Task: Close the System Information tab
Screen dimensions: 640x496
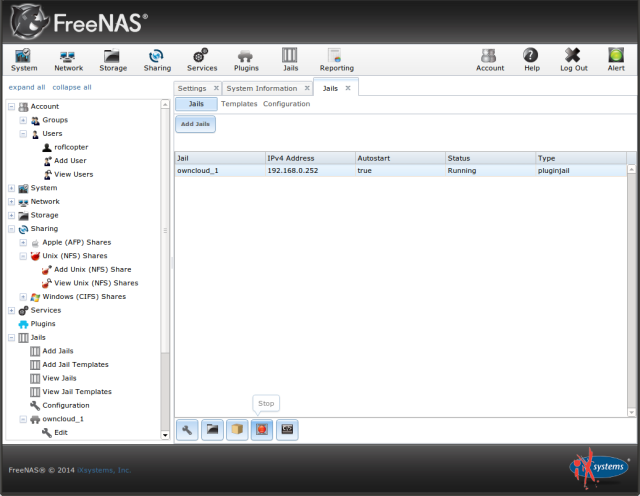Action: pos(307,88)
